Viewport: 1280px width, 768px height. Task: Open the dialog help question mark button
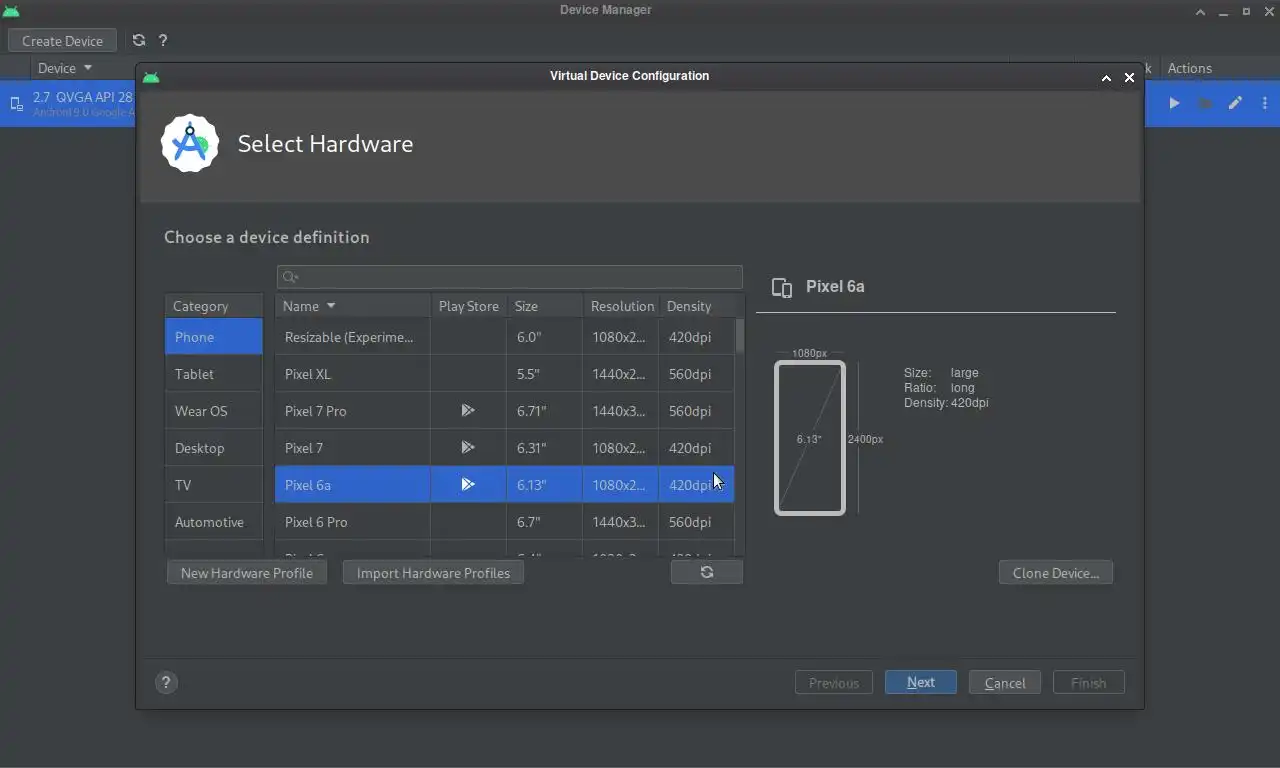click(166, 682)
